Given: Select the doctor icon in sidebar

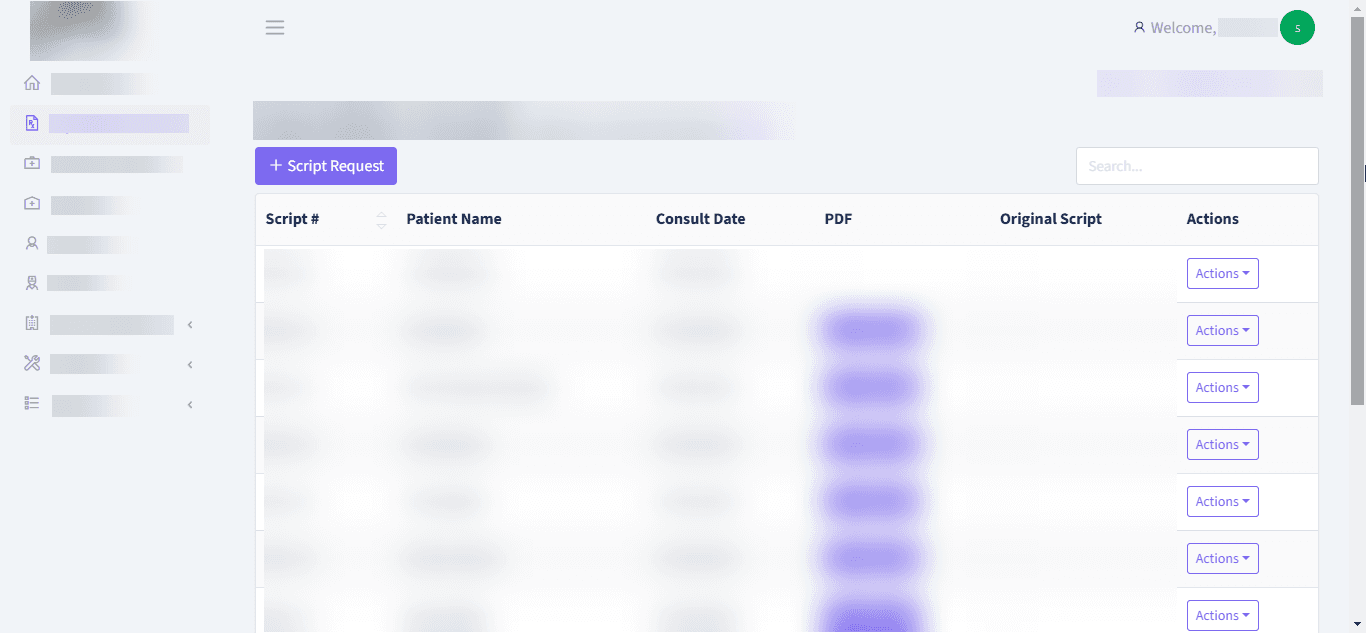Looking at the screenshot, I should click(32, 283).
